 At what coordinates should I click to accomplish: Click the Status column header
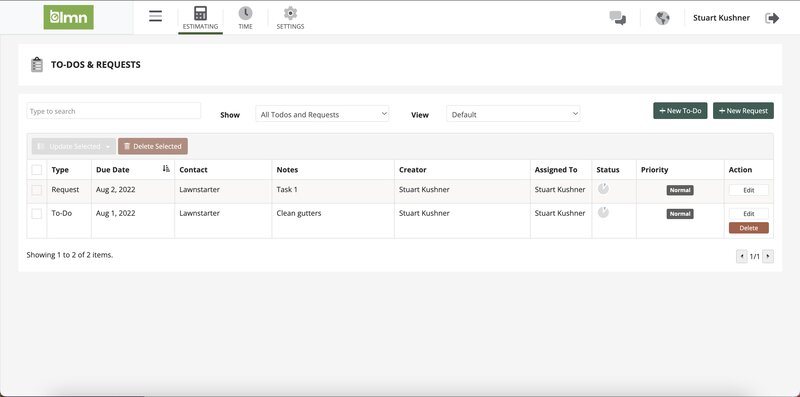pos(608,170)
